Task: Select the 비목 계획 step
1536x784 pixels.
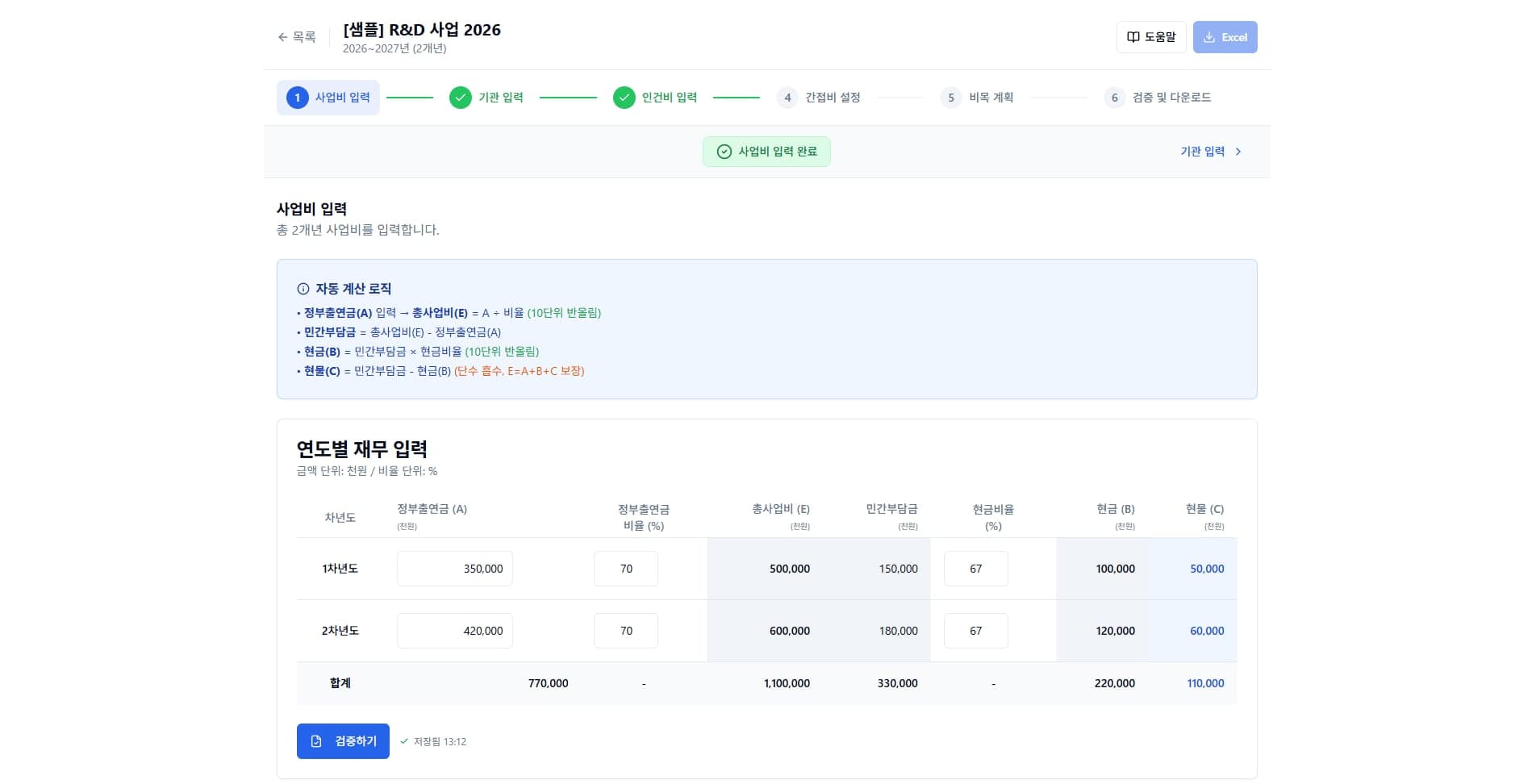Action: 977,98
